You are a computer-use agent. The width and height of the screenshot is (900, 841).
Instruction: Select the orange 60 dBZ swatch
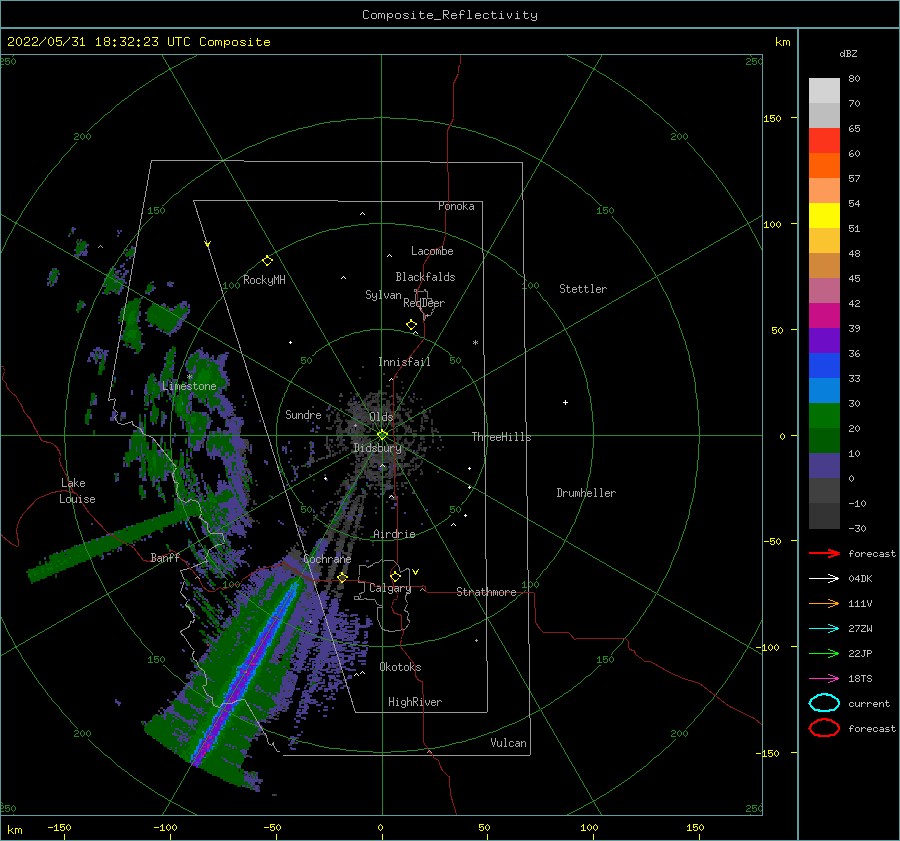824,165
